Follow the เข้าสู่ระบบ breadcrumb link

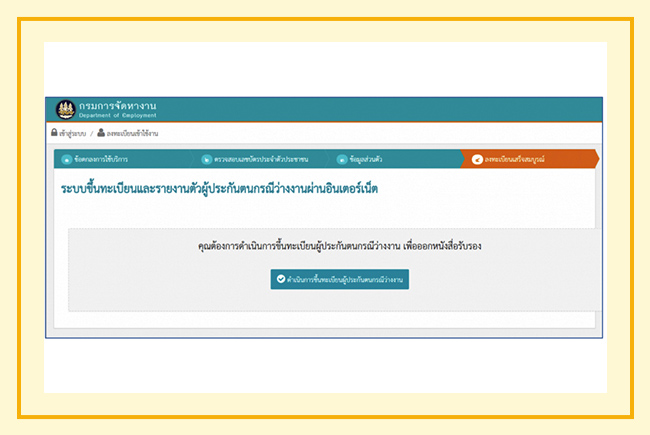point(72,133)
